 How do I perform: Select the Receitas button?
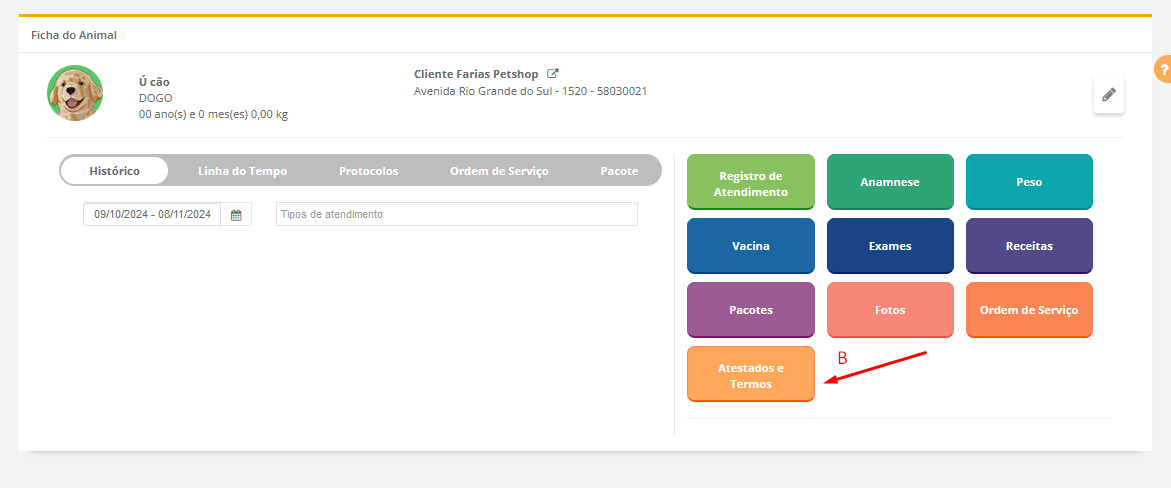(1029, 246)
